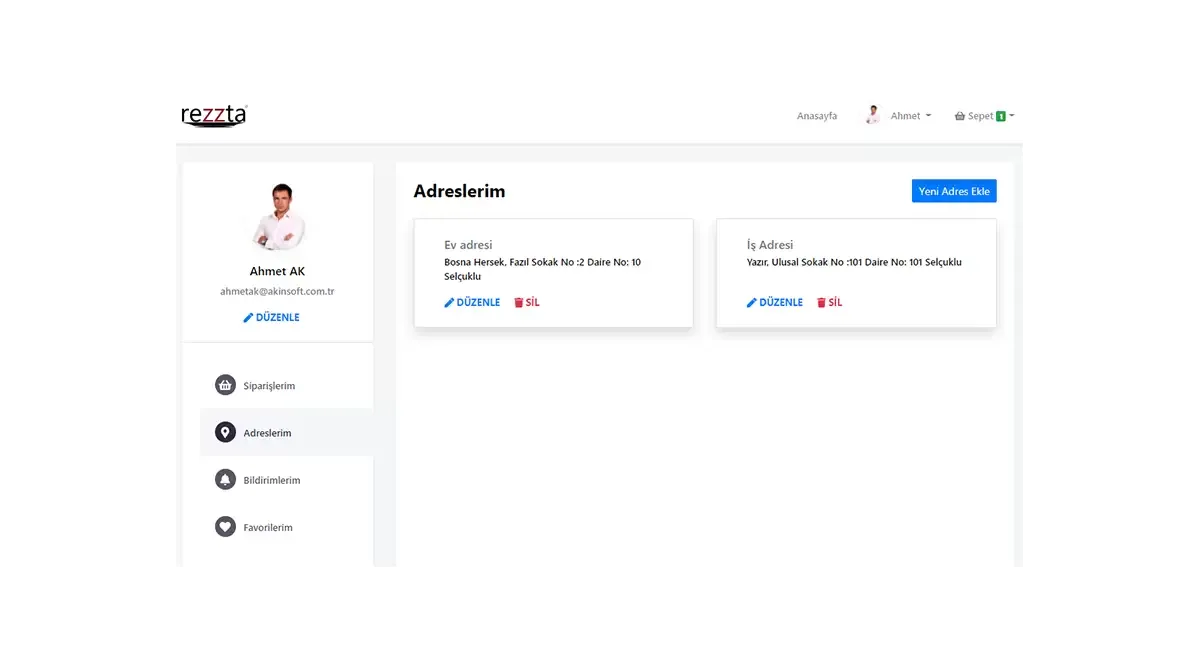Click the İş Adresi card title
Viewport: 1200px width, 653px height.
[x=770, y=244]
